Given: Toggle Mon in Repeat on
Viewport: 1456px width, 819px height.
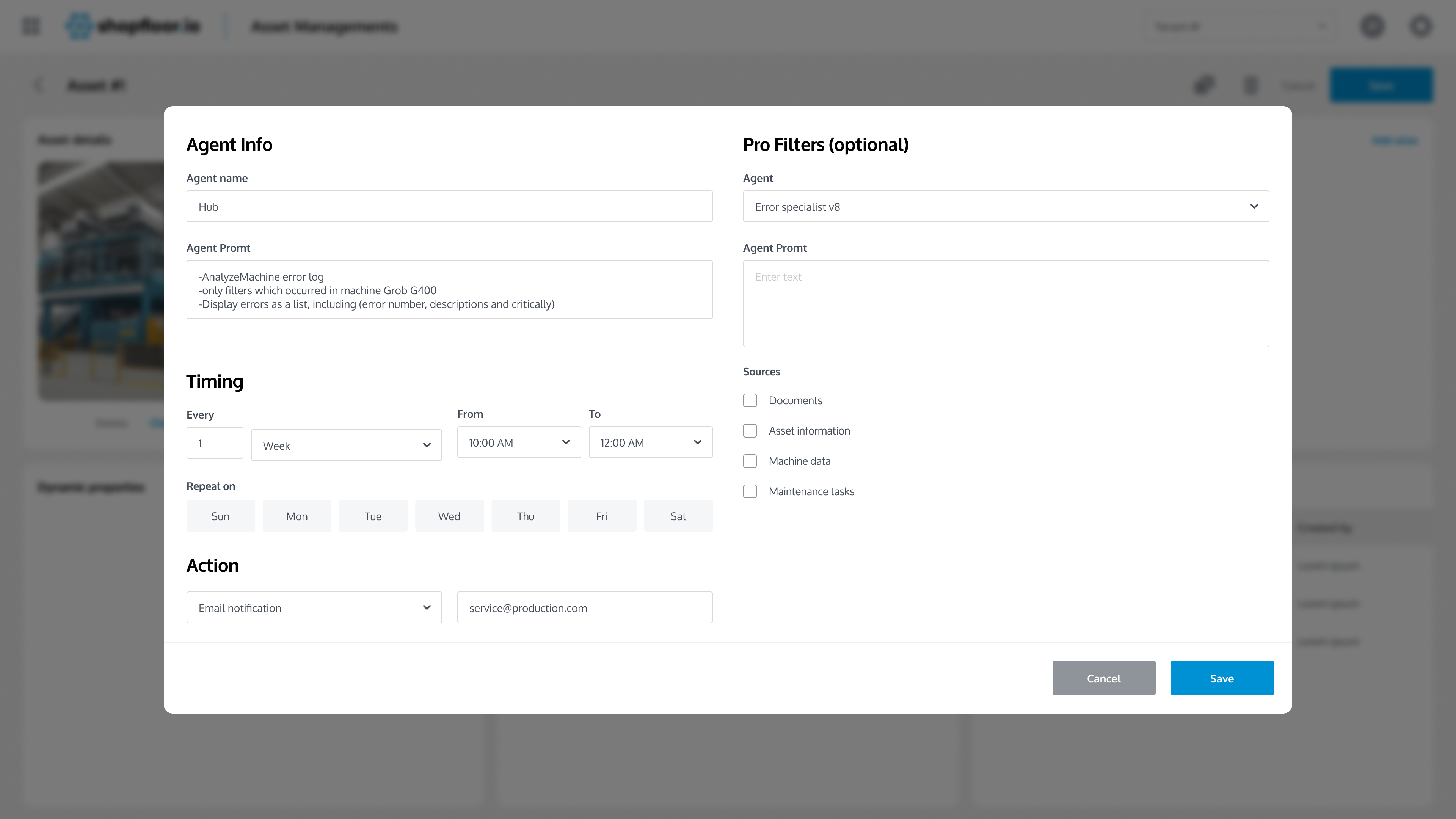Looking at the screenshot, I should click(x=297, y=516).
